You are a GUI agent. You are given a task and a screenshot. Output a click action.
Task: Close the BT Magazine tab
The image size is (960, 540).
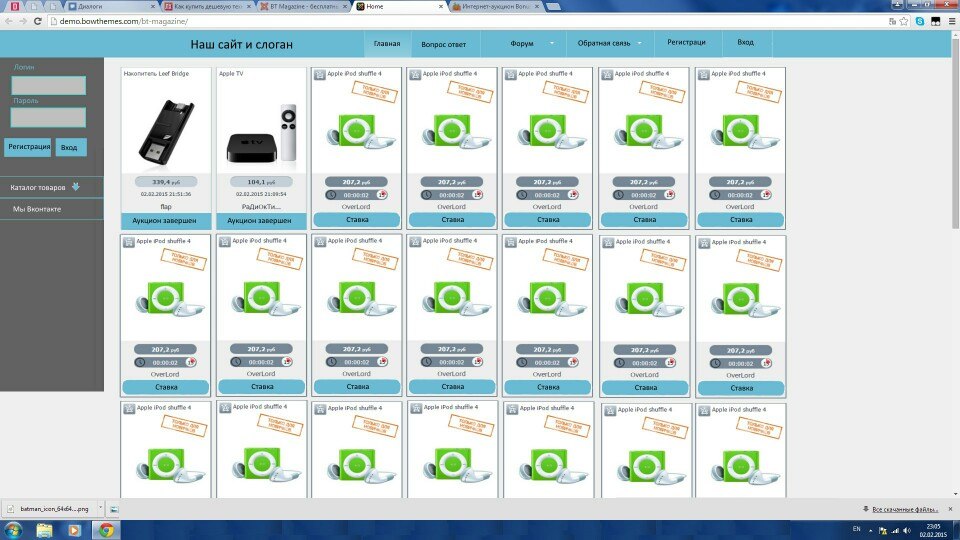345,6
